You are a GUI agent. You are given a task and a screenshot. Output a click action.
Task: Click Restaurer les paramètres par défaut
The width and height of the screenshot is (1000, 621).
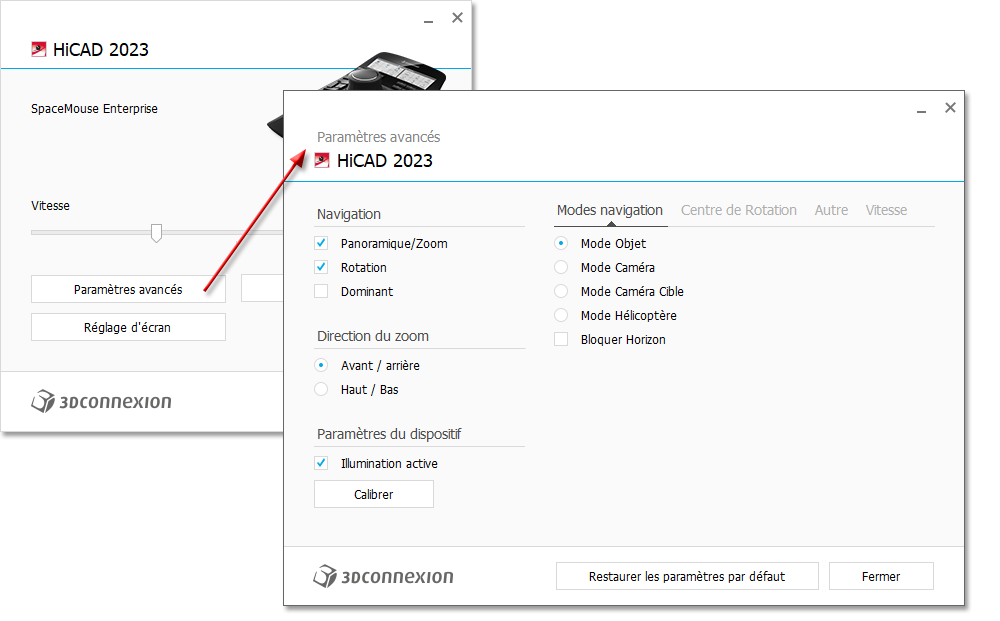pyautogui.click(x=687, y=576)
